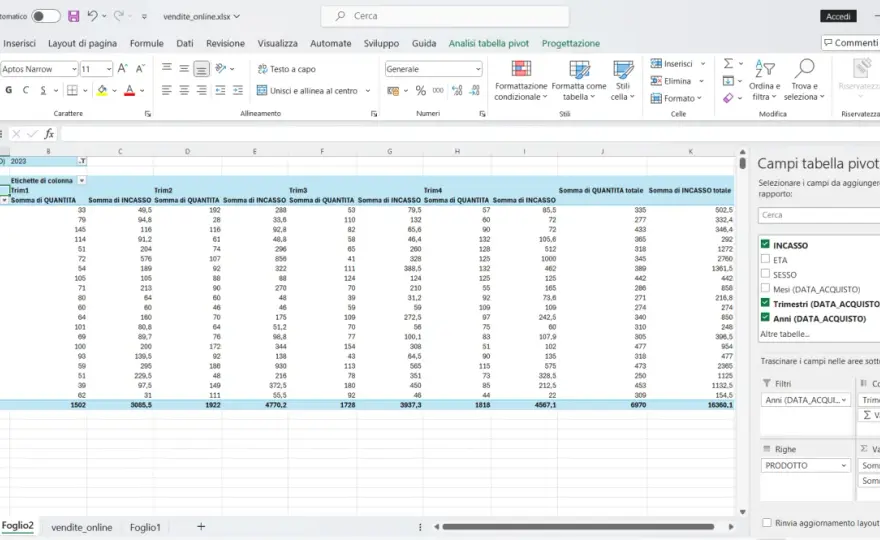
Task: Decrease font size with smaller A icon
Action: pos(140,68)
